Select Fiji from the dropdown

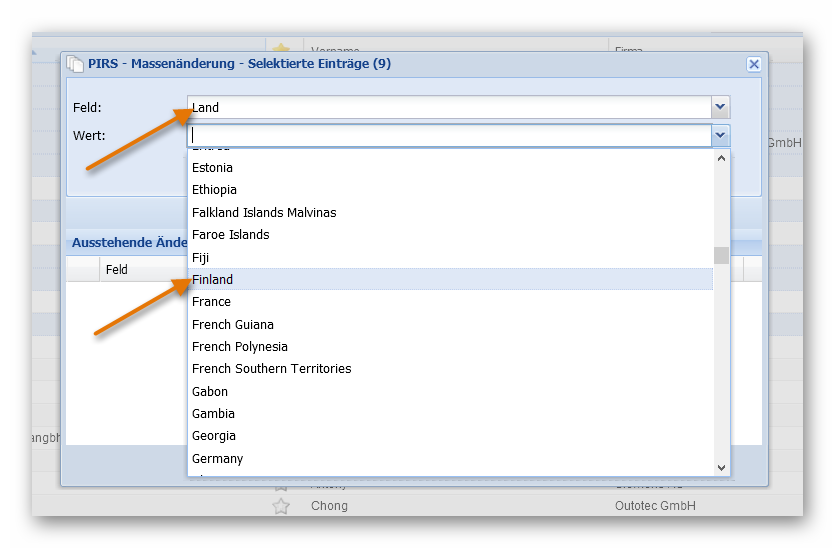(x=201, y=258)
